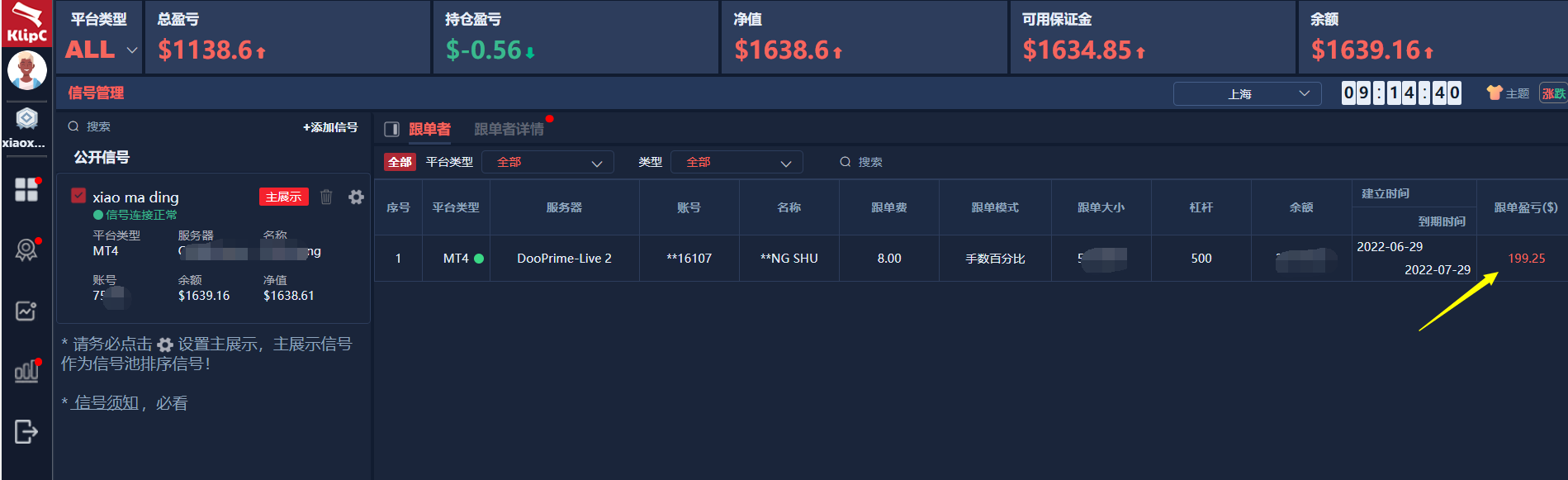Click the 信号管理 heading
1568x480 pixels.
coord(96,93)
